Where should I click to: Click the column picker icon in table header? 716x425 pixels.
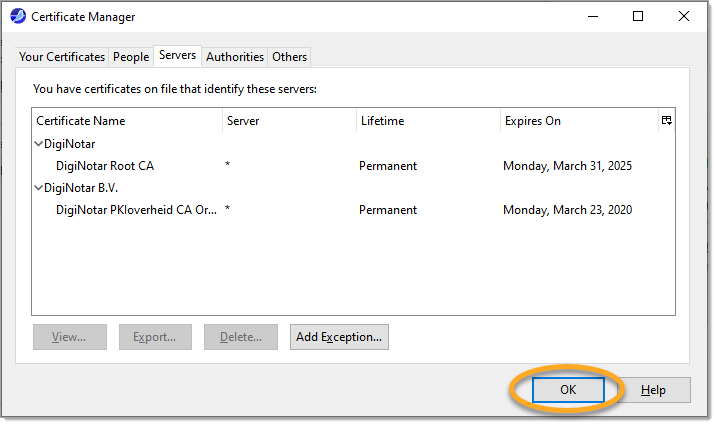click(x=666, y=120)
